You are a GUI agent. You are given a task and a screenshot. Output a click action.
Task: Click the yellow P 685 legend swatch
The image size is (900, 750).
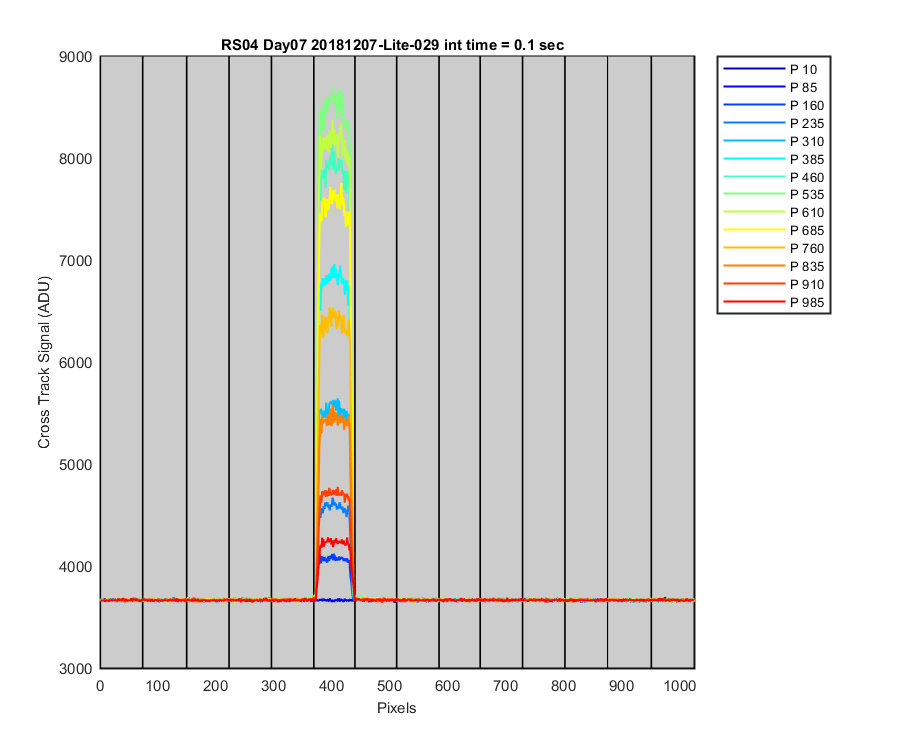[754, 230]
